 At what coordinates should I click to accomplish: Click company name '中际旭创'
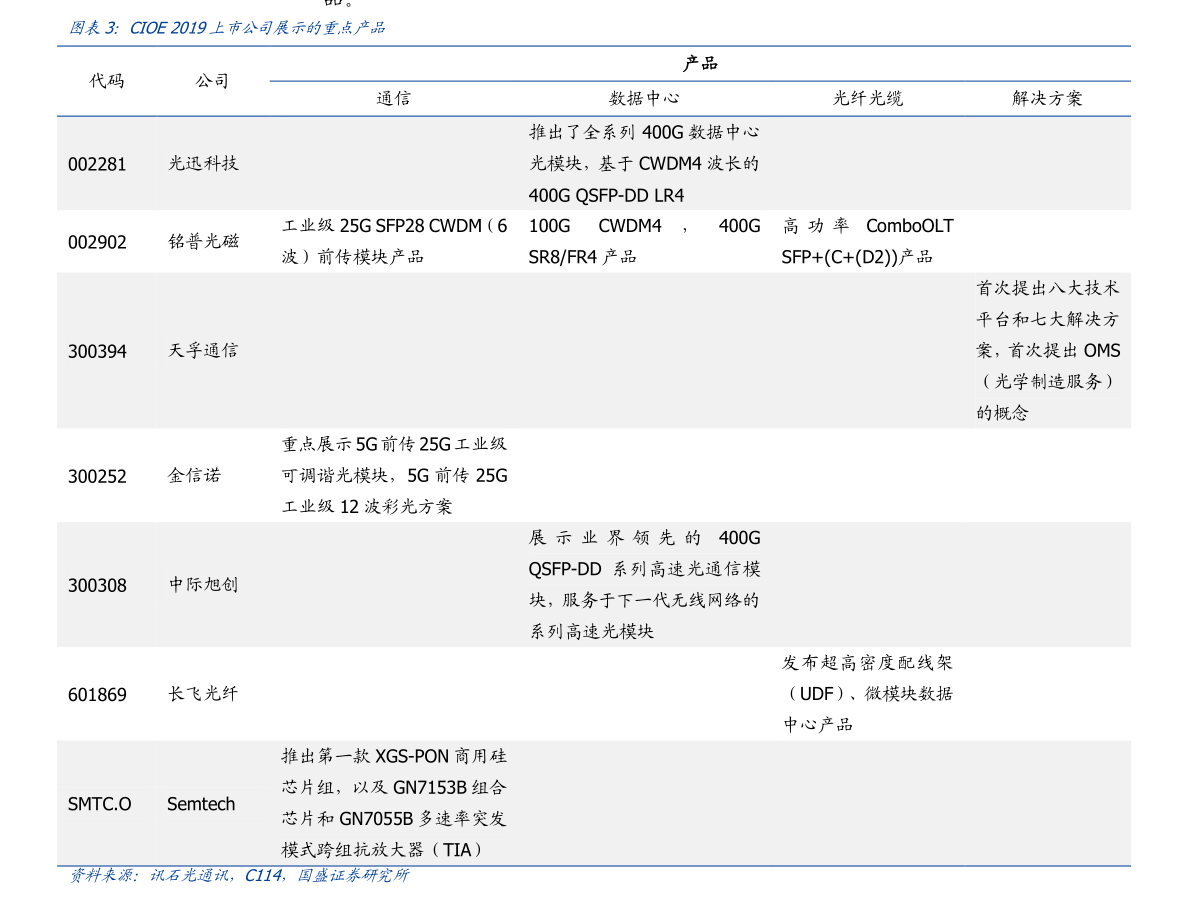tap(203, 585)
